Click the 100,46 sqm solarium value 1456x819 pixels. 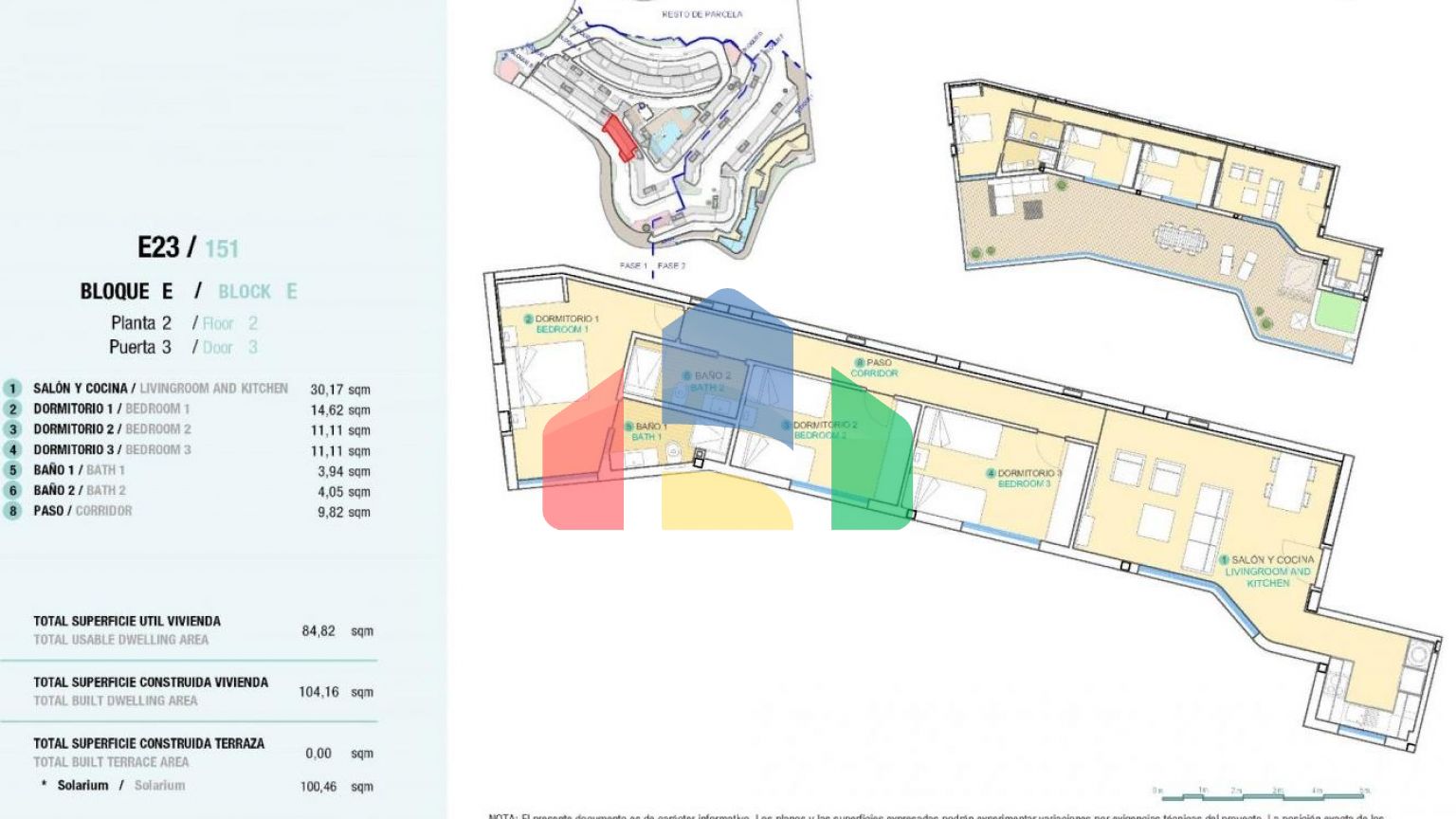[x=337, y=787]
